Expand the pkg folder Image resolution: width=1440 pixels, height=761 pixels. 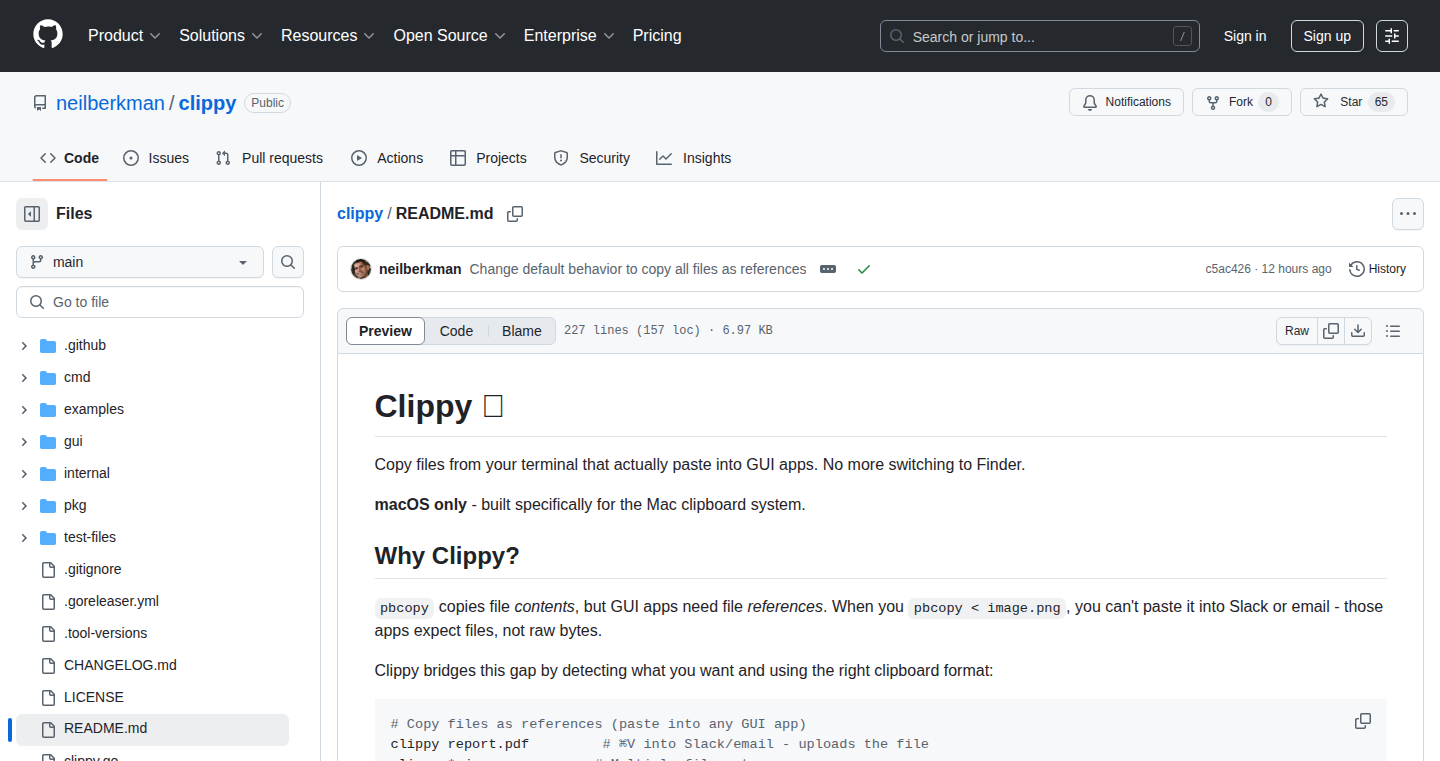coord(24,505)
